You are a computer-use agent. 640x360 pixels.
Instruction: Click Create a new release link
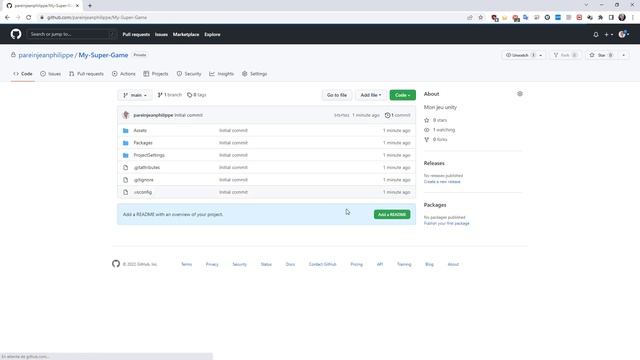click(x=442, y=182)
